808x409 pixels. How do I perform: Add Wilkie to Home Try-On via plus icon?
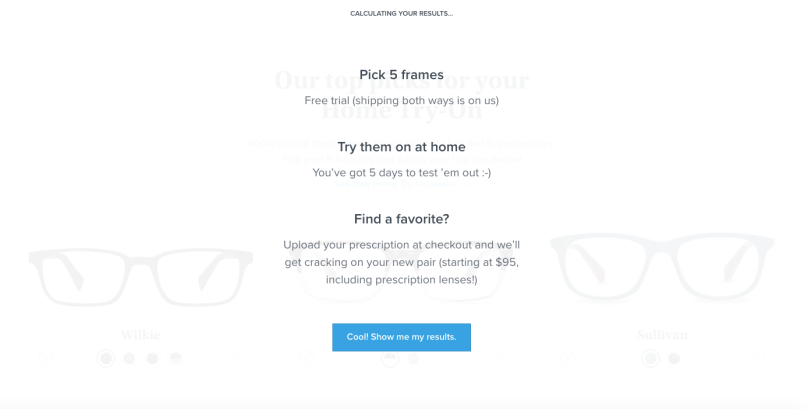[x=45, y=357]
